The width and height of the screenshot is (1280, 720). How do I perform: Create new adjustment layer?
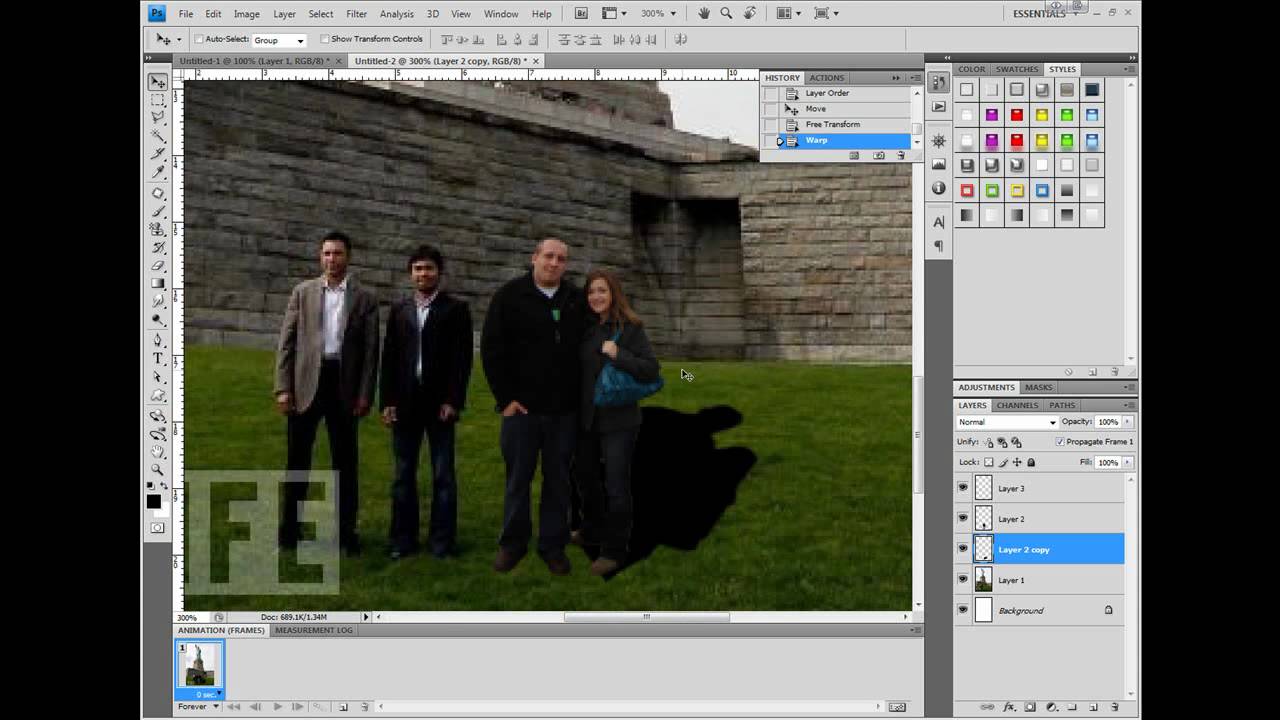[x=1051, y=707]
